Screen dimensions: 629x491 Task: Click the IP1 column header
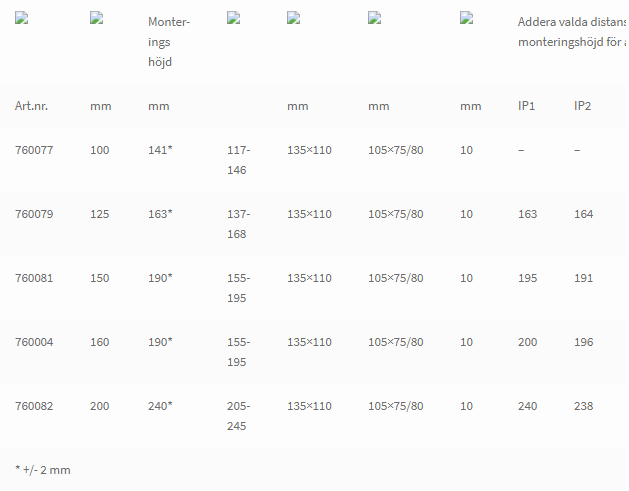[526, 106]
